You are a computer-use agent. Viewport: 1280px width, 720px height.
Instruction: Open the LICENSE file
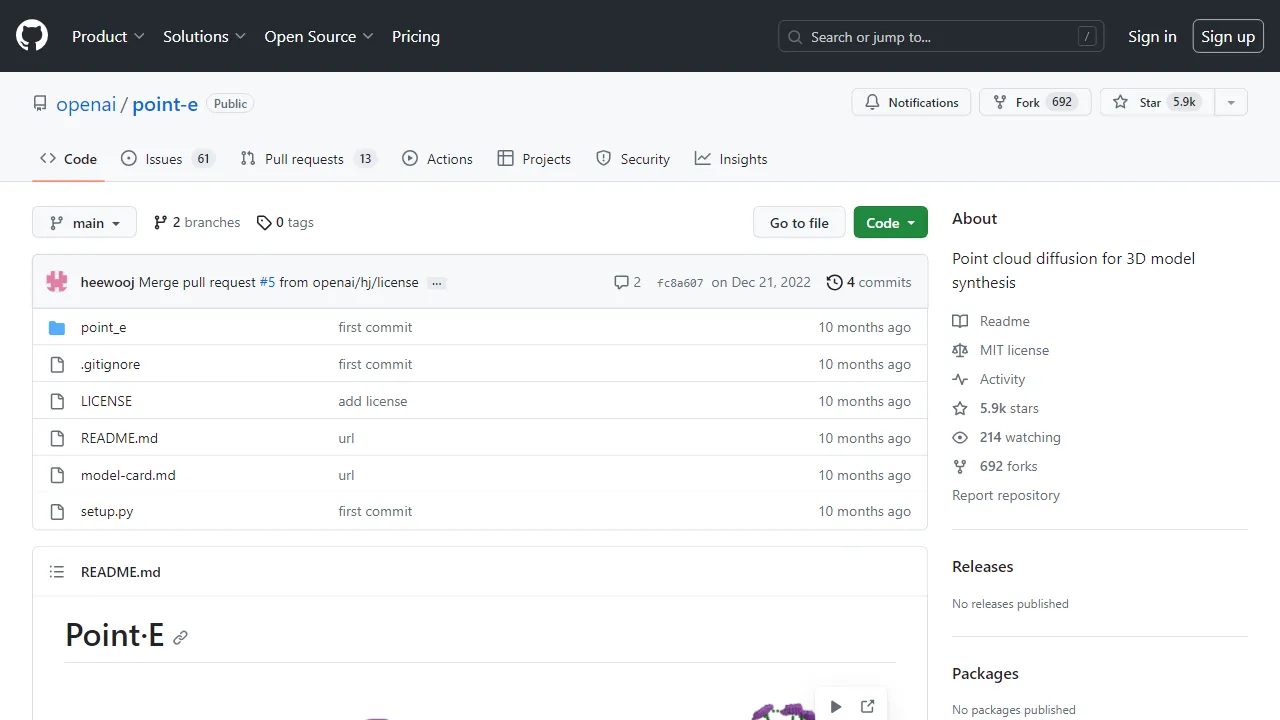click(106, 401)
